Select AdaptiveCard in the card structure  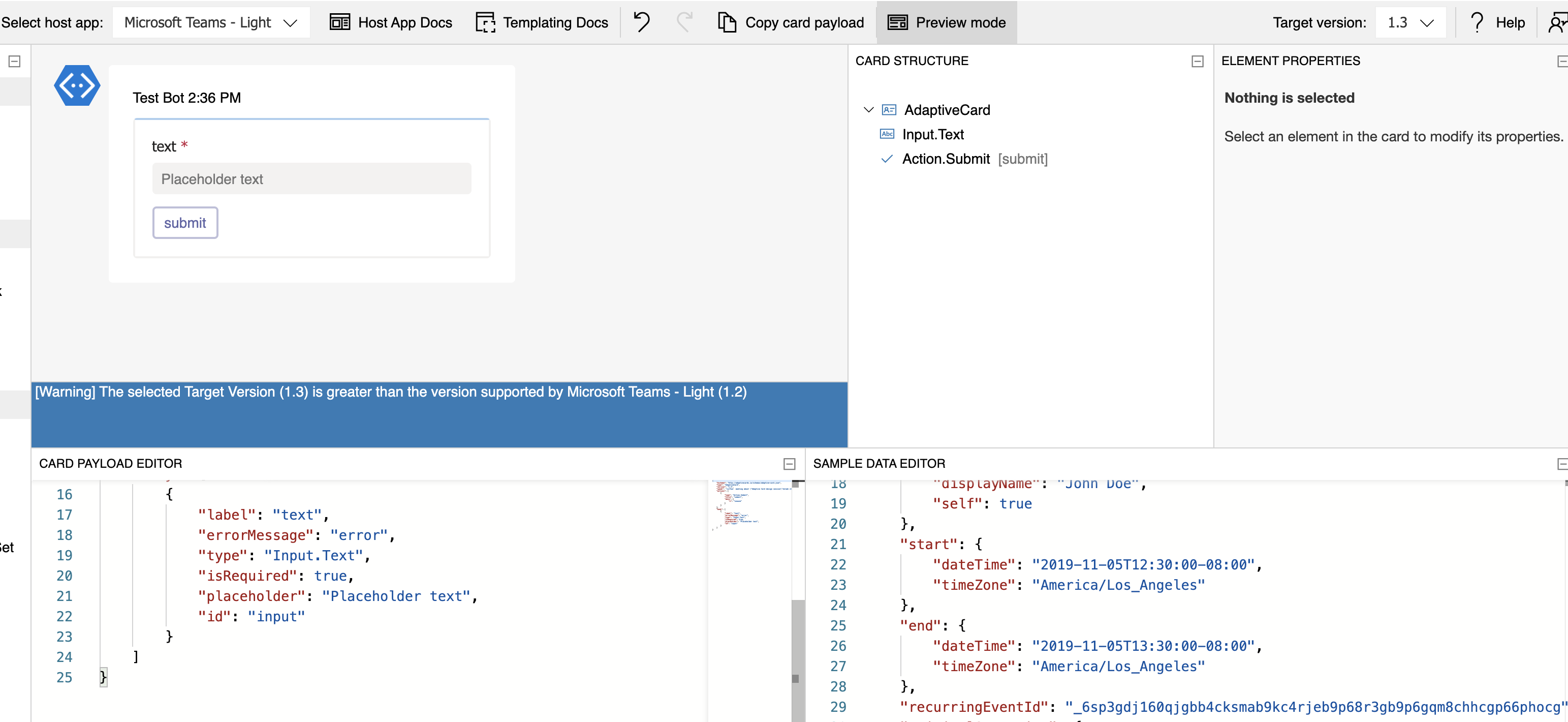pyautogui.click(x=947, y=110)
